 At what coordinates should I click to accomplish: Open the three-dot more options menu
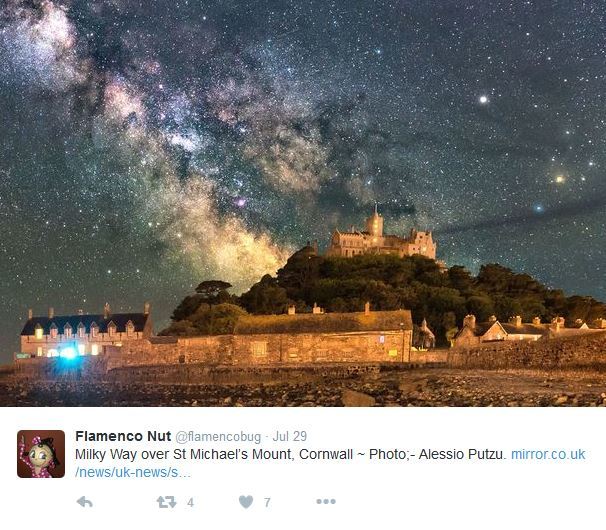click(326, 501)
